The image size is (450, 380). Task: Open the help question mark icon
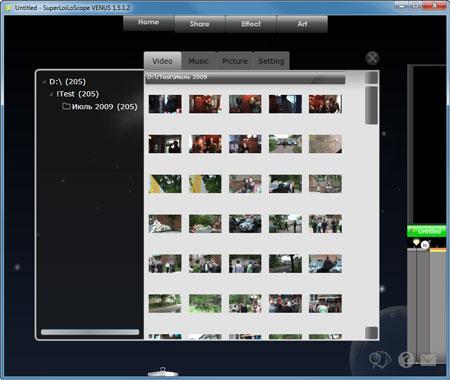[406, 360]
